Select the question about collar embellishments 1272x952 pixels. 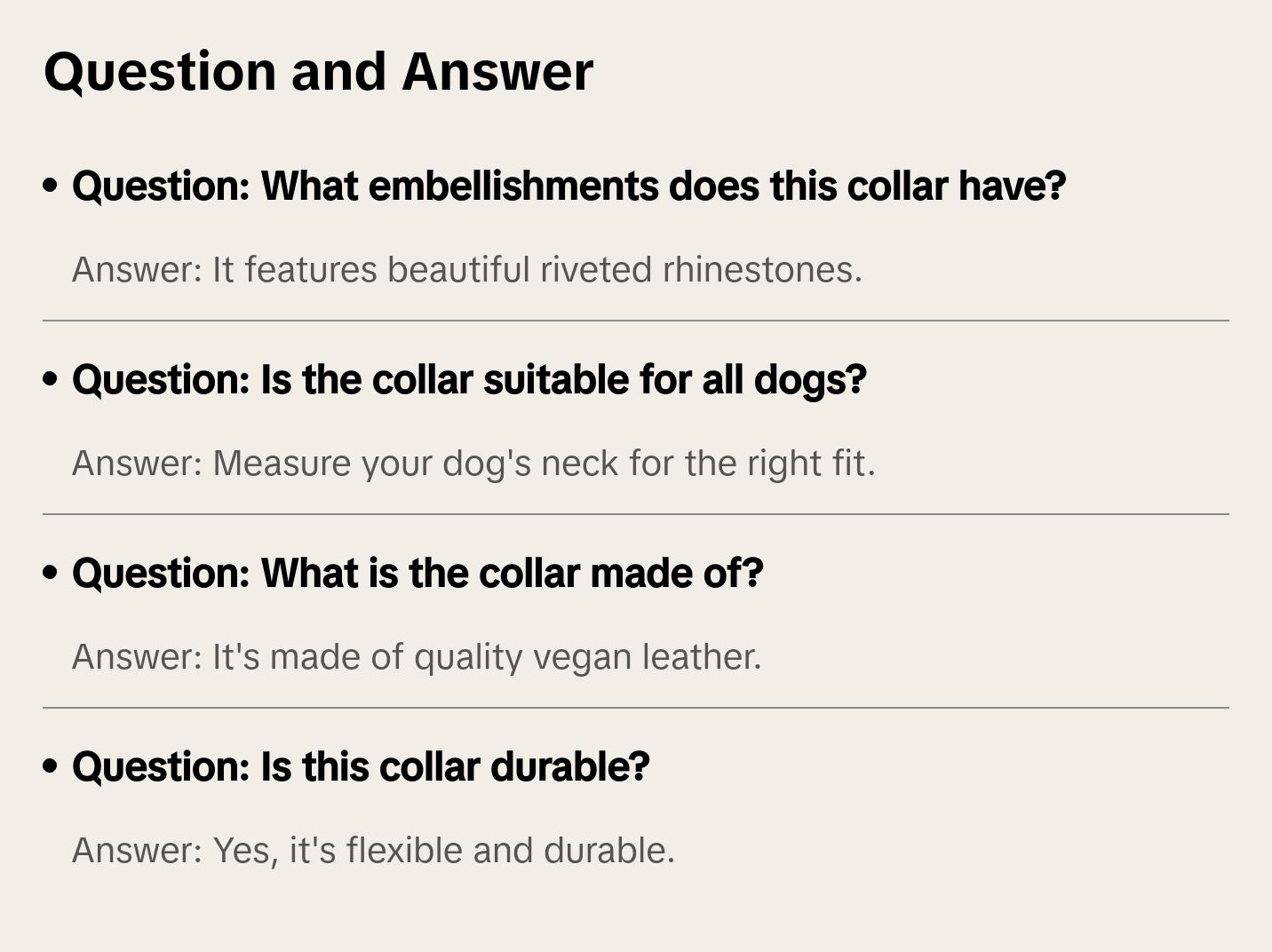pos(568,186)
